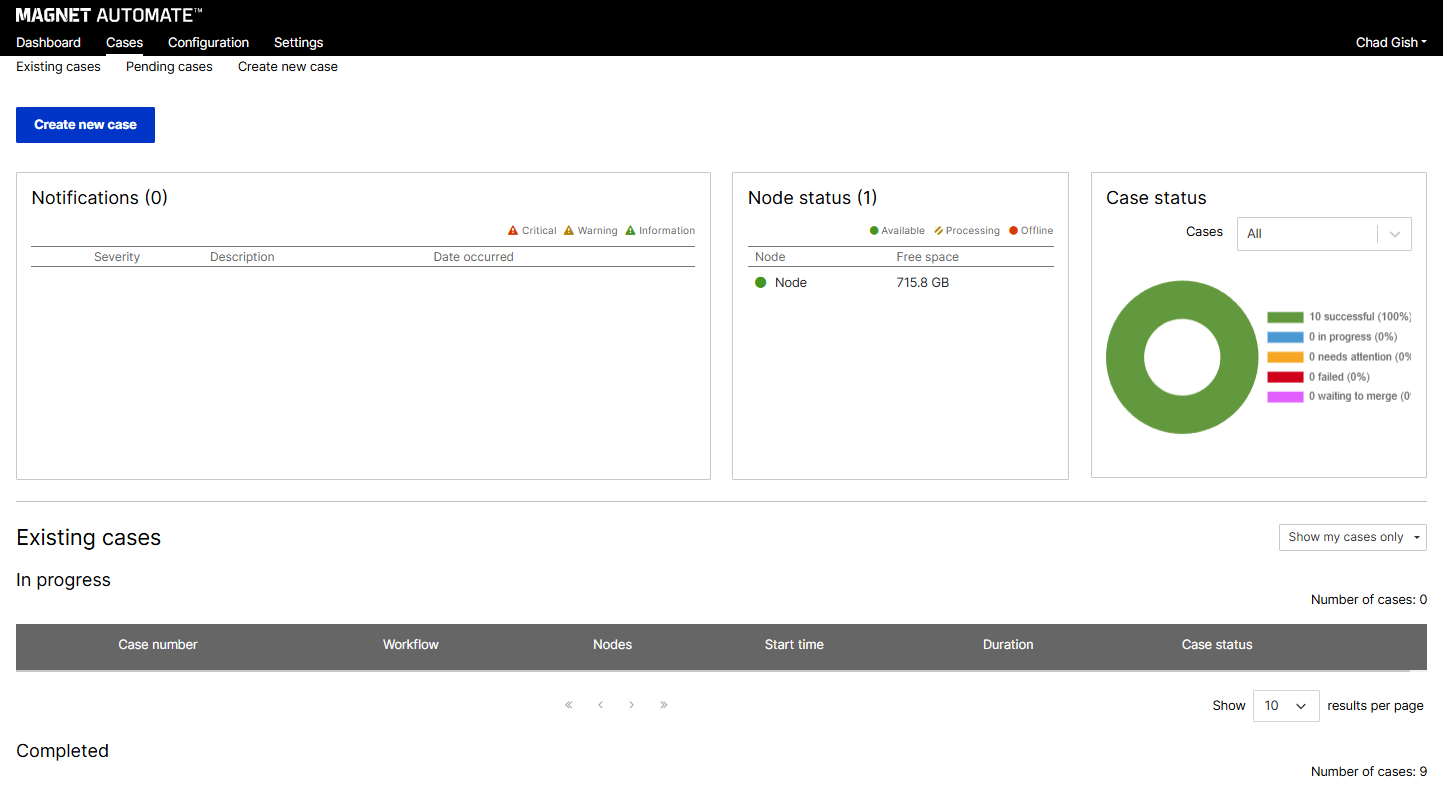Viewport: 1443px width, 790px height.
Task: Go to last page of results
Action: (664, 705)
